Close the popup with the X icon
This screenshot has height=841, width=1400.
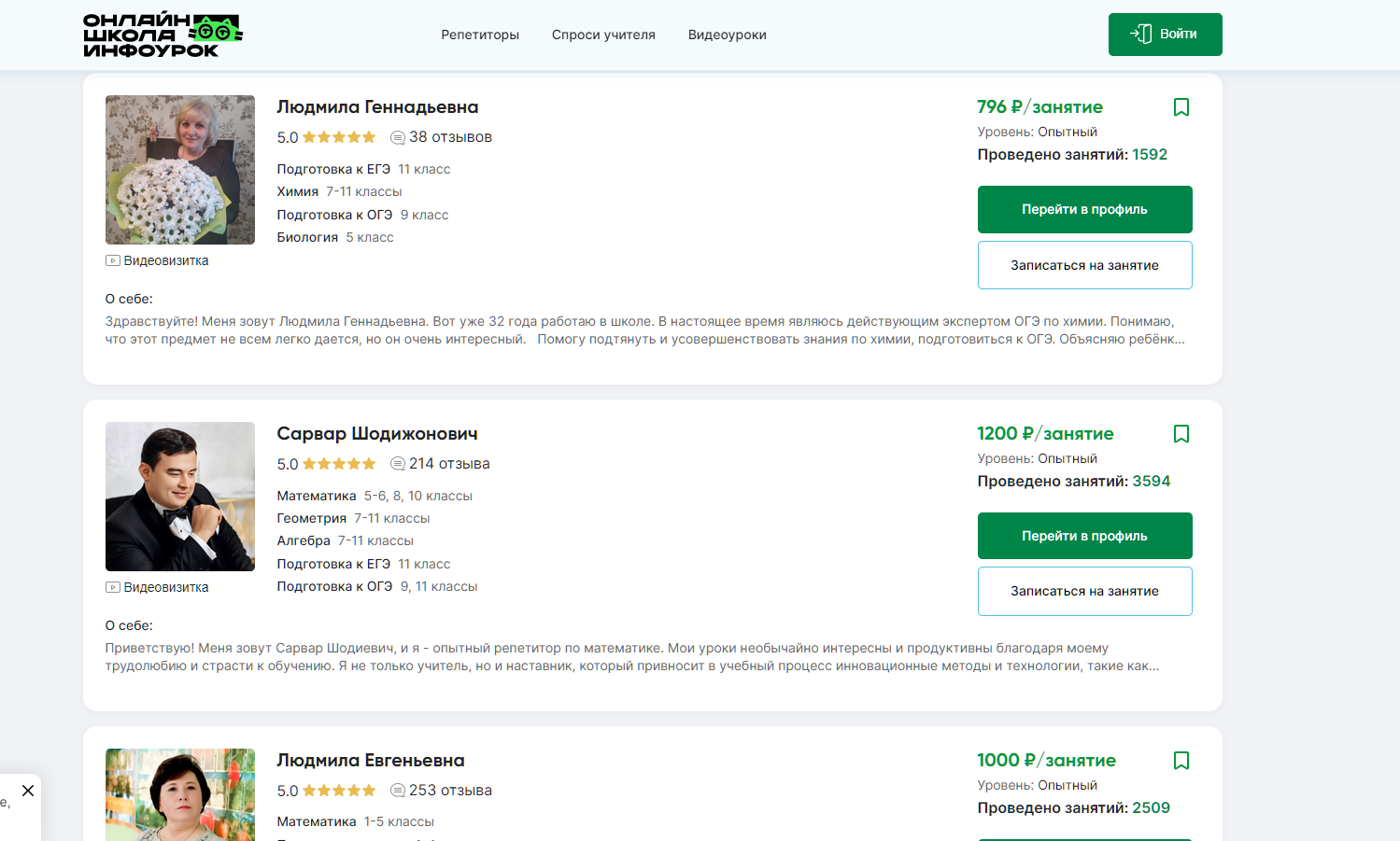28,791
